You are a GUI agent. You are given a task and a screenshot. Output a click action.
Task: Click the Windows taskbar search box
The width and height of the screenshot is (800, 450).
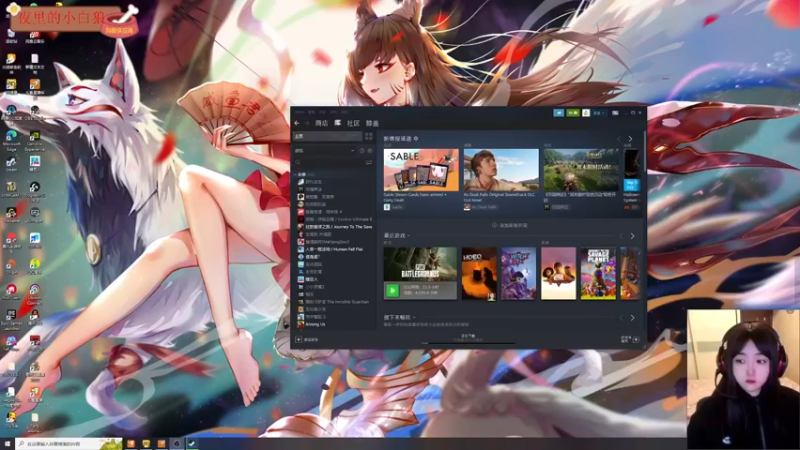tap(68, 444)
